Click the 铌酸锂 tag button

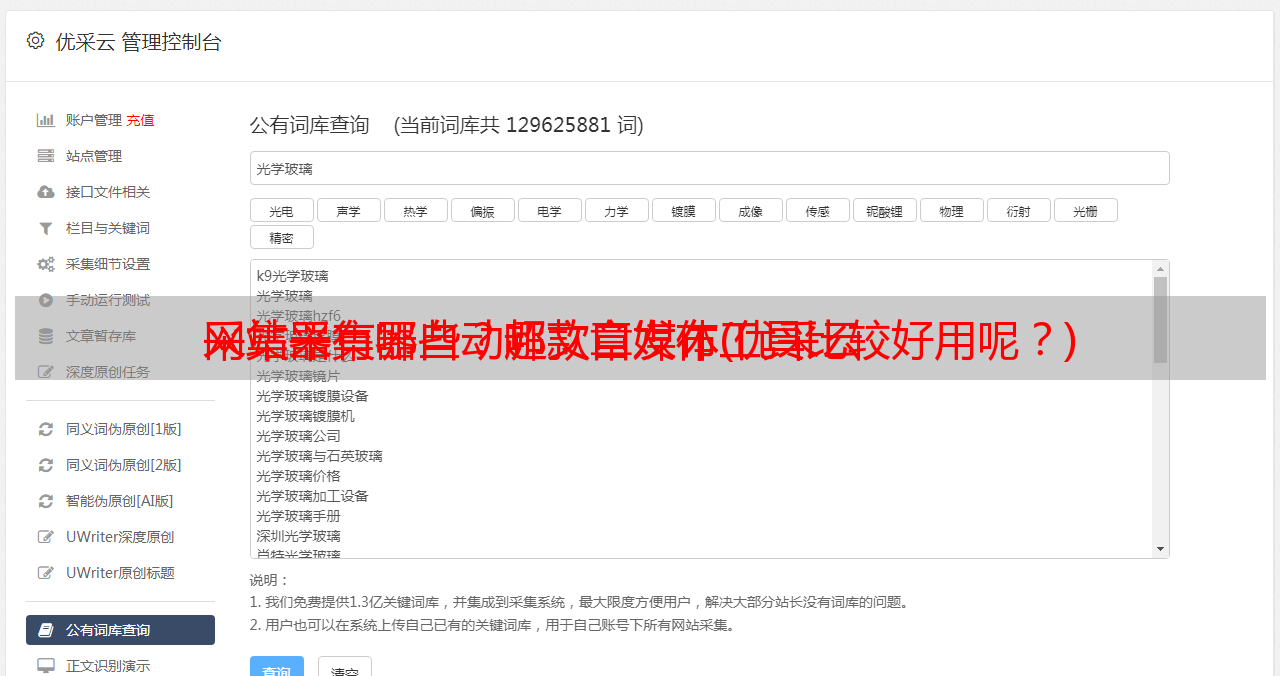(885, 211)
